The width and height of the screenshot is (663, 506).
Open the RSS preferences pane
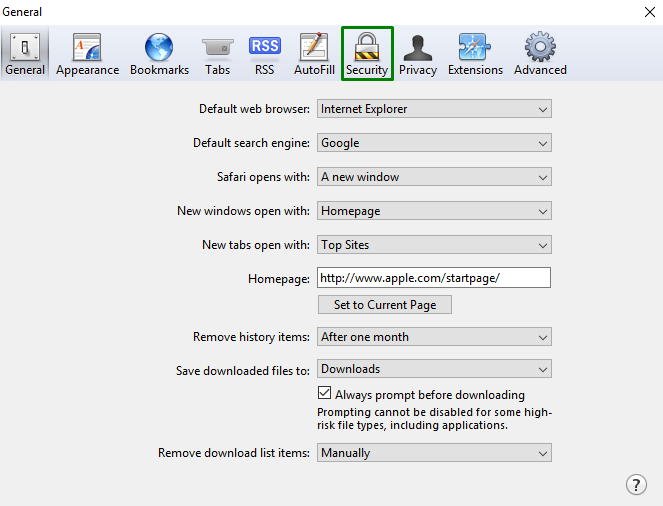(x=264, y=54)
